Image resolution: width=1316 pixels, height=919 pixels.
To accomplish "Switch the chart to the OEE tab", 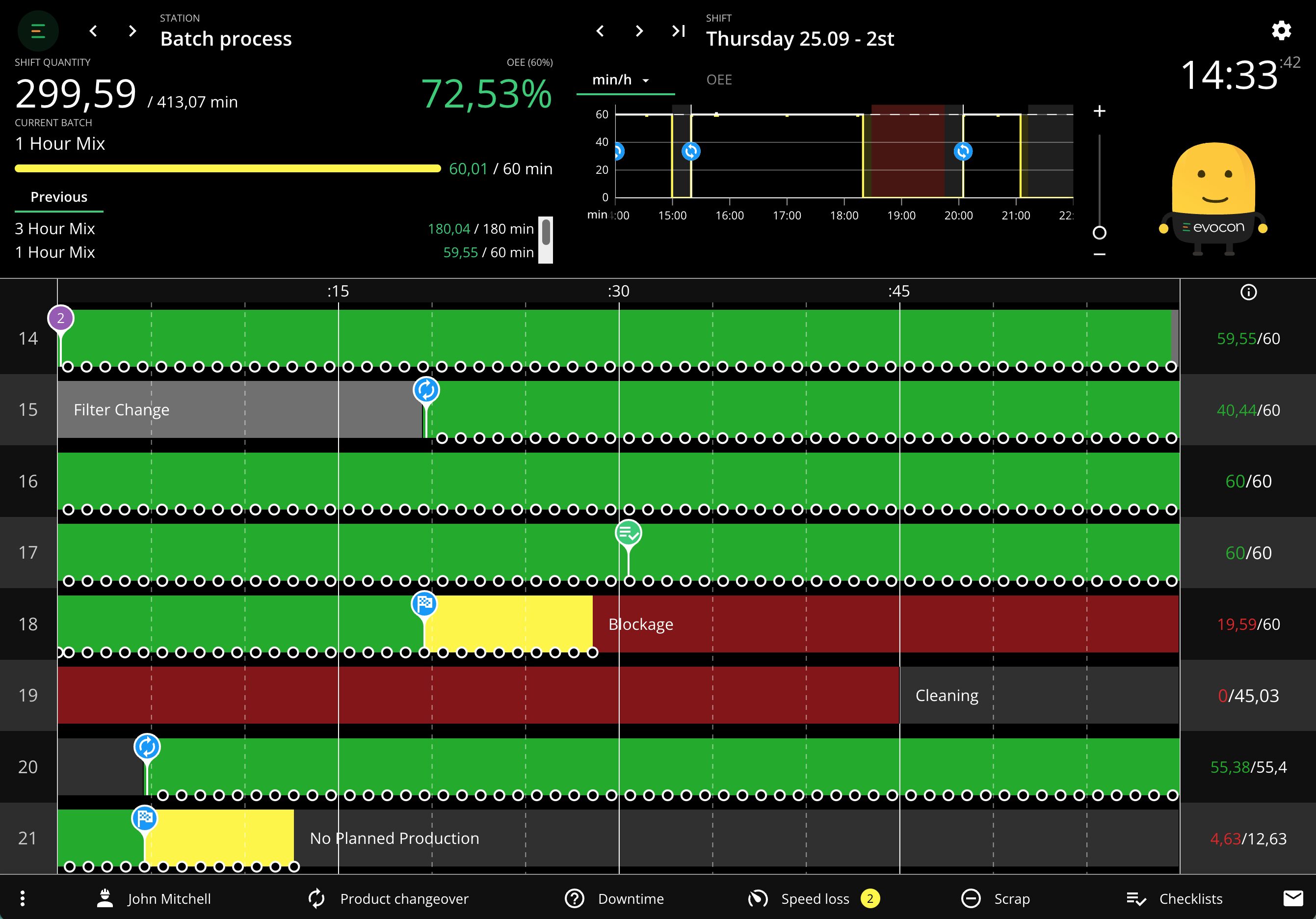I will [718, 80].
